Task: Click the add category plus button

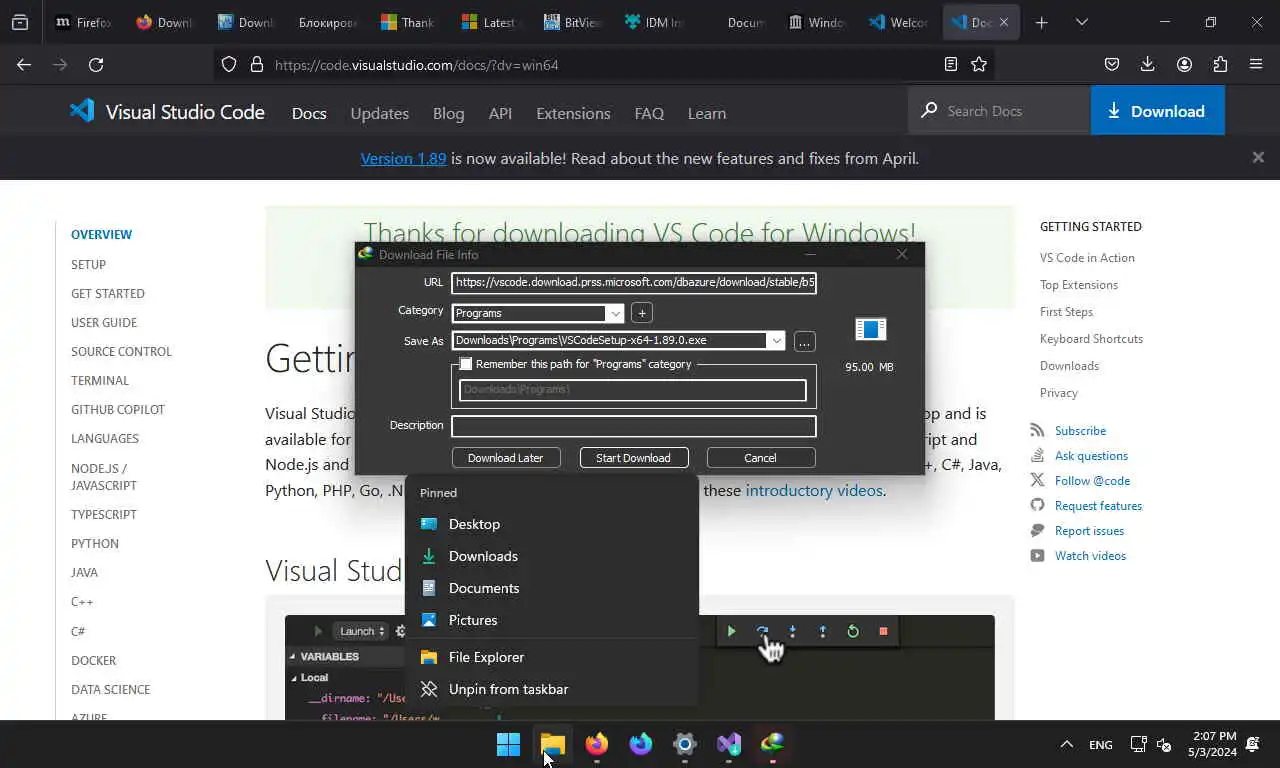Action: pos(642,313)
